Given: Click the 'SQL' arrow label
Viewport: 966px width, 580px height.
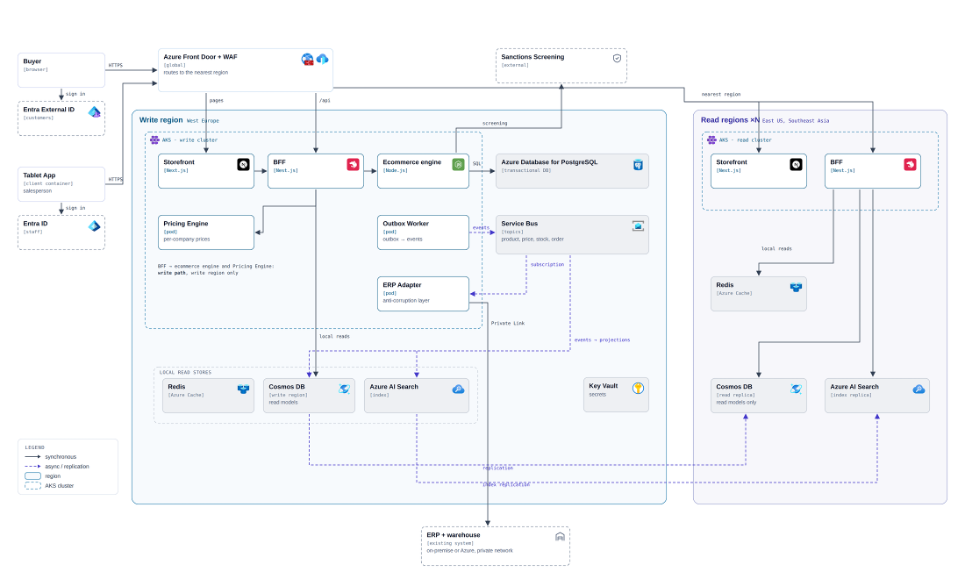Looking at the screenshot, I should (x=477, y=163).
